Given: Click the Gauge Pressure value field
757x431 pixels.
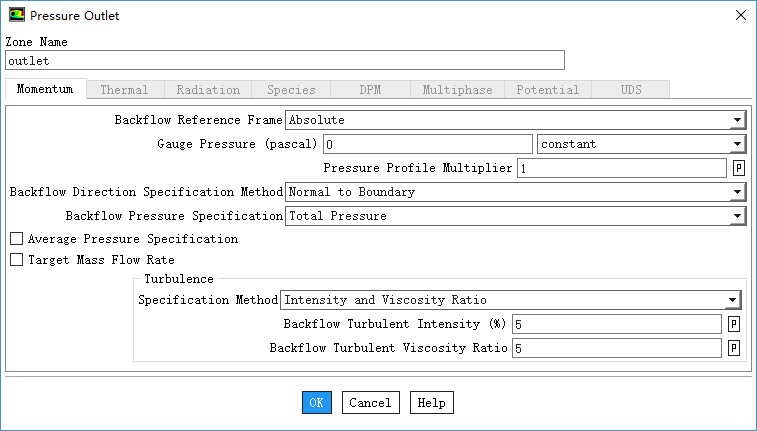Looking at the screenshot, I should coord(427,144).
